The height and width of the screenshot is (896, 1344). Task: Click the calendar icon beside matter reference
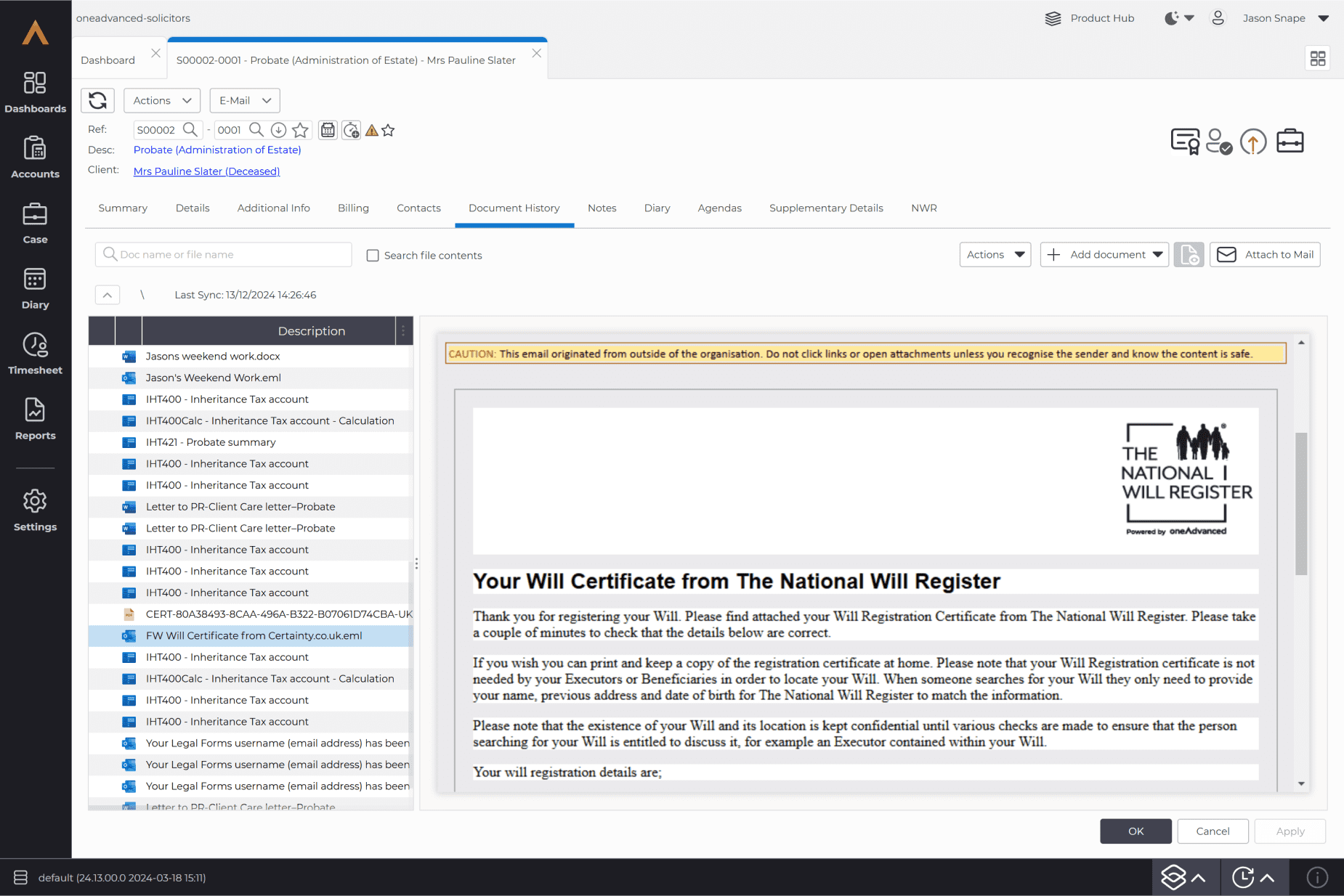tap(328, 130)
